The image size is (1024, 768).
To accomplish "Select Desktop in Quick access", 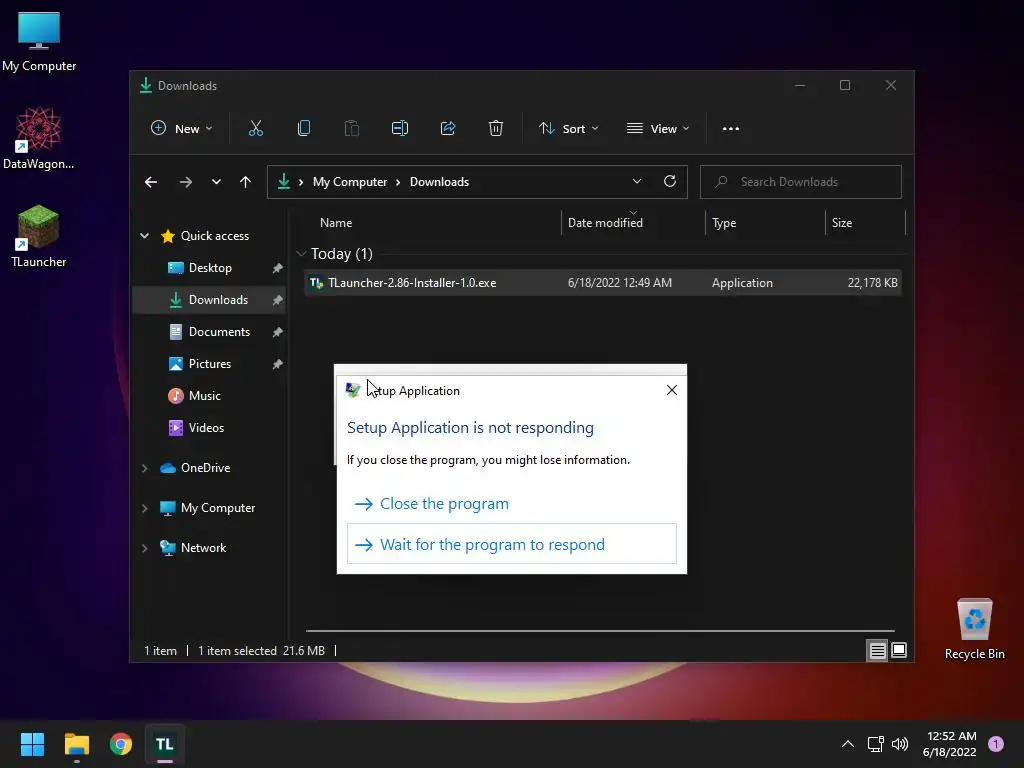I will pyautogui.click(x=209, y=268).
